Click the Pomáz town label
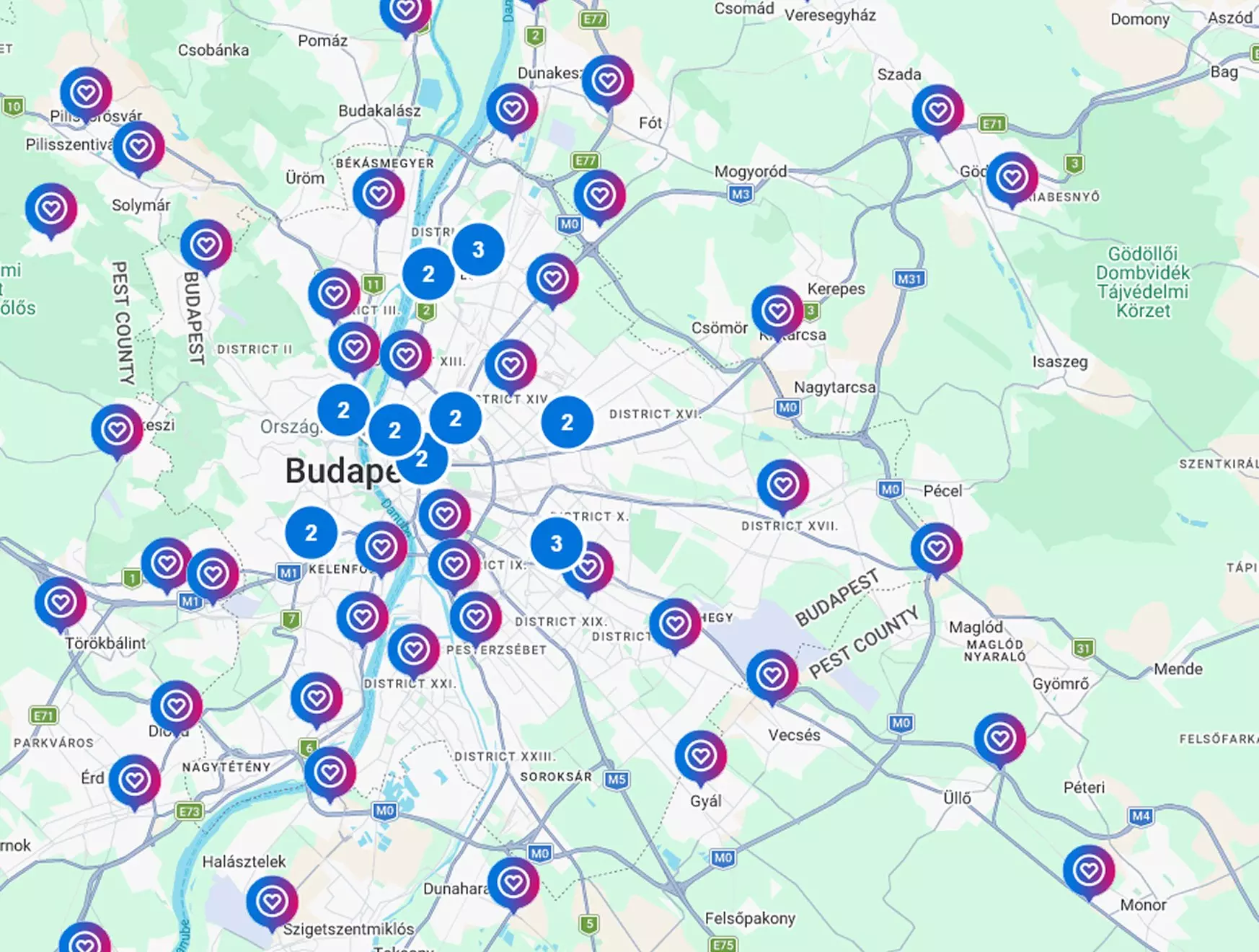1259x952 pixels. pyautogui.click(x=322, y=41)
